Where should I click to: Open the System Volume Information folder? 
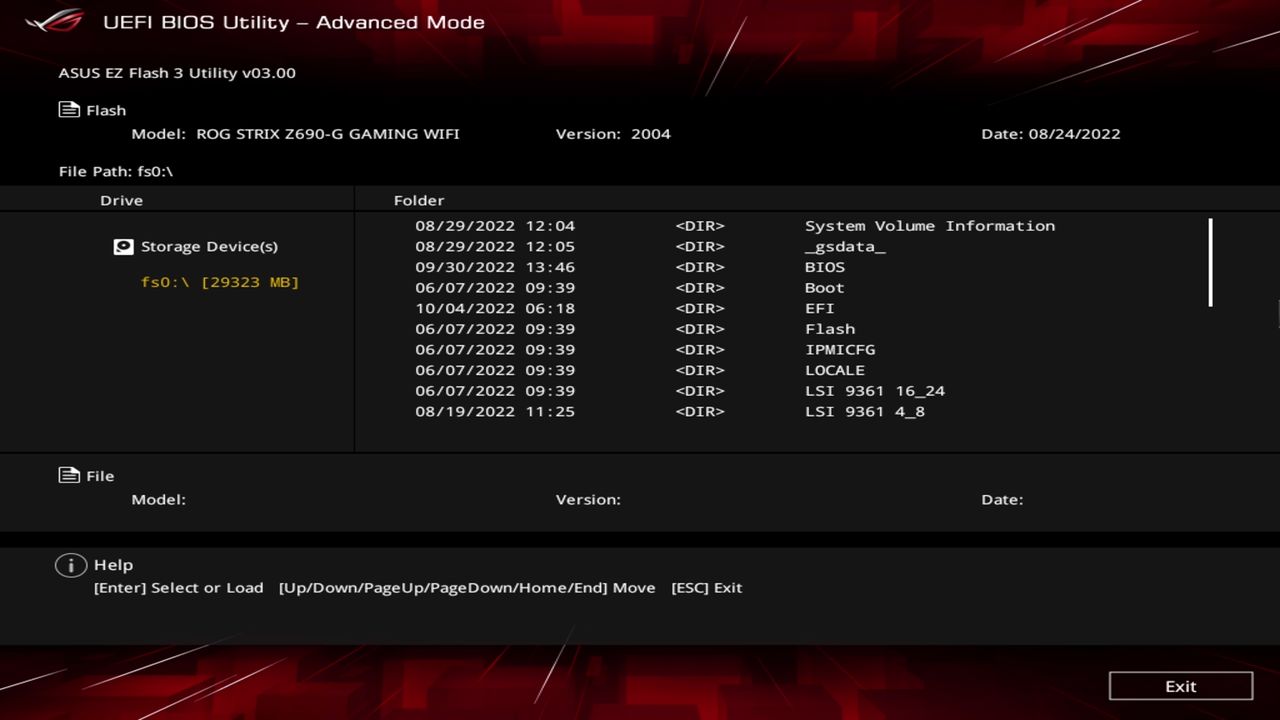(929, 226)
